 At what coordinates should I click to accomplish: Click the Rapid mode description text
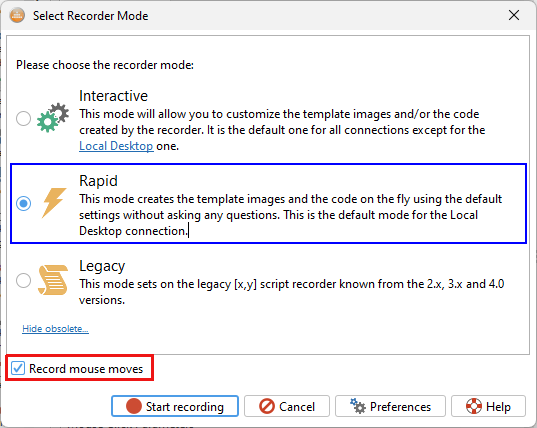tap(290, 215)
